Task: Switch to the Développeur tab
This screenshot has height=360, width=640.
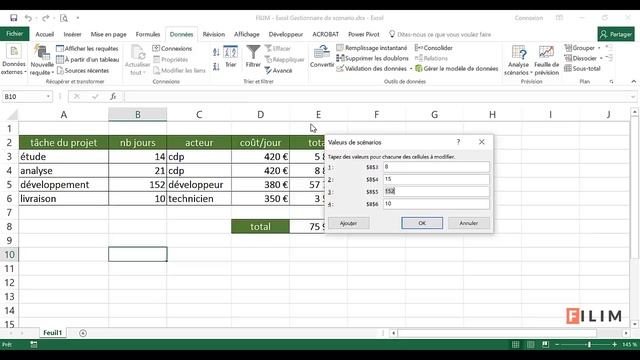Action: 286,34
